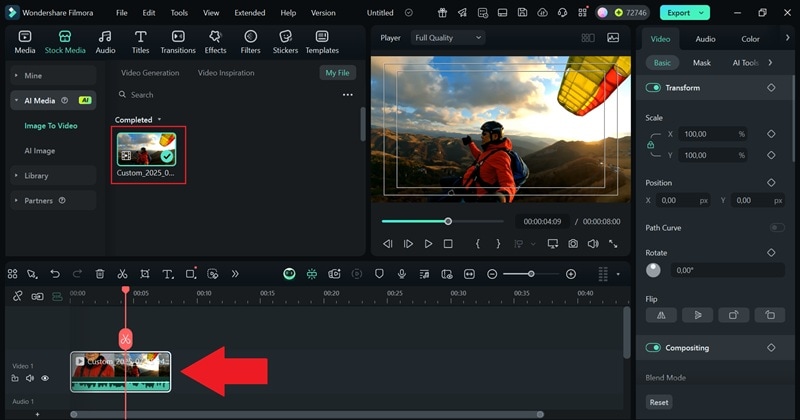Open the Export dropdown arrow
800x420 pixels.
[x=702, y=13]
